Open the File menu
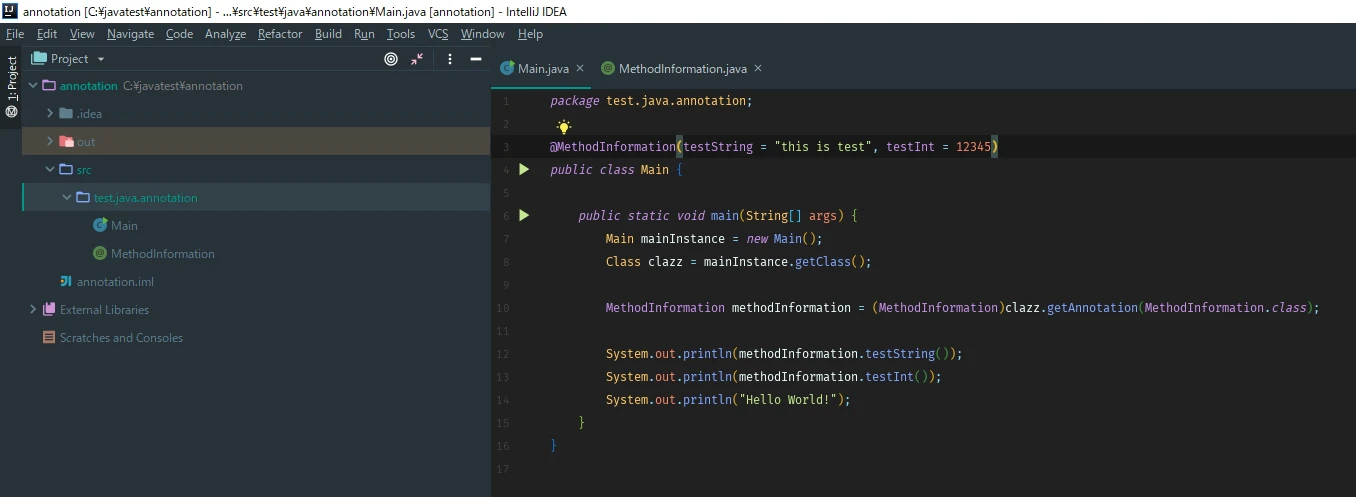Image resolution: width=1356 pixels, height=497 pixels. click(x=15, y=34)
